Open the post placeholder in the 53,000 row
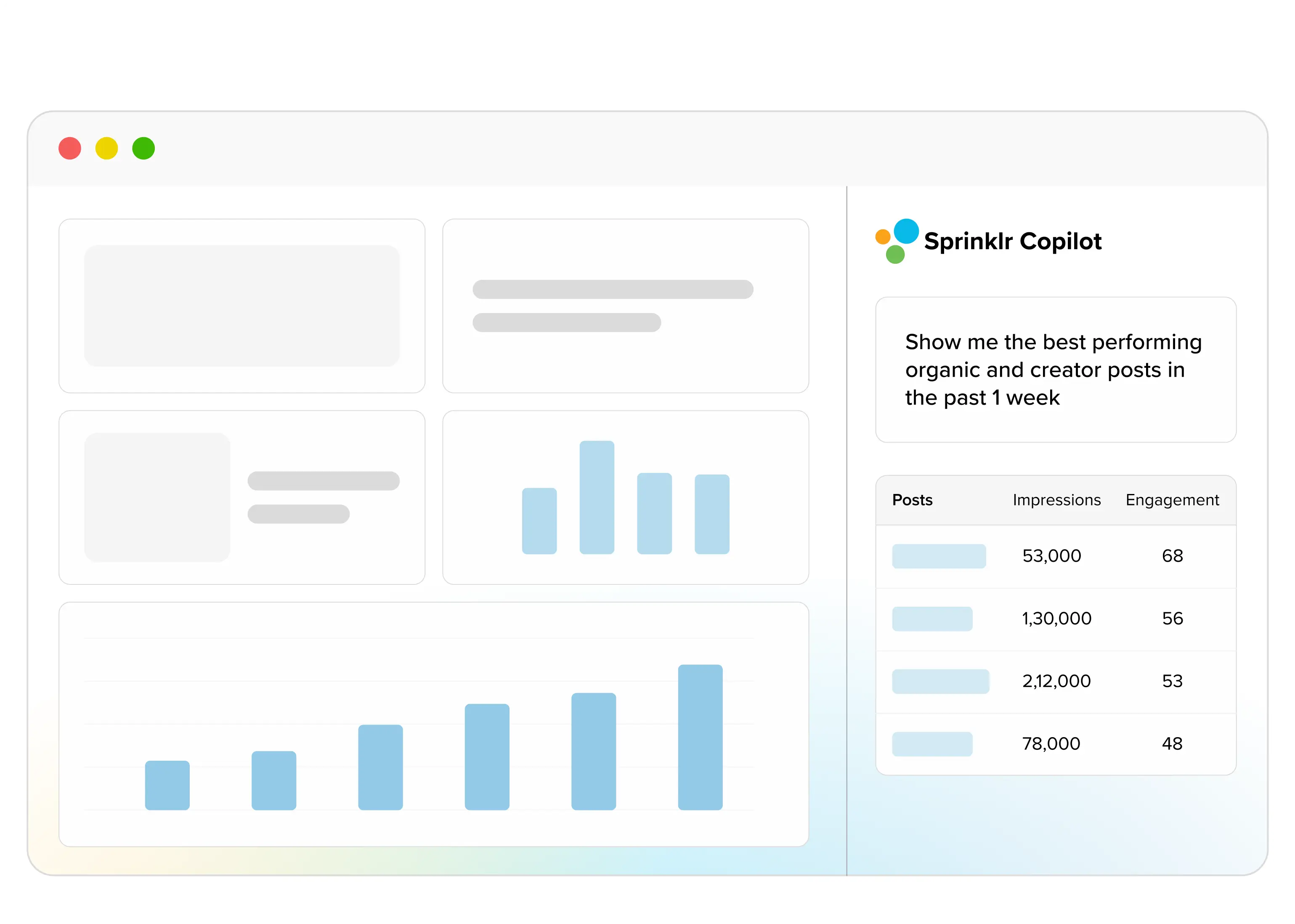 tap(939, 556)
